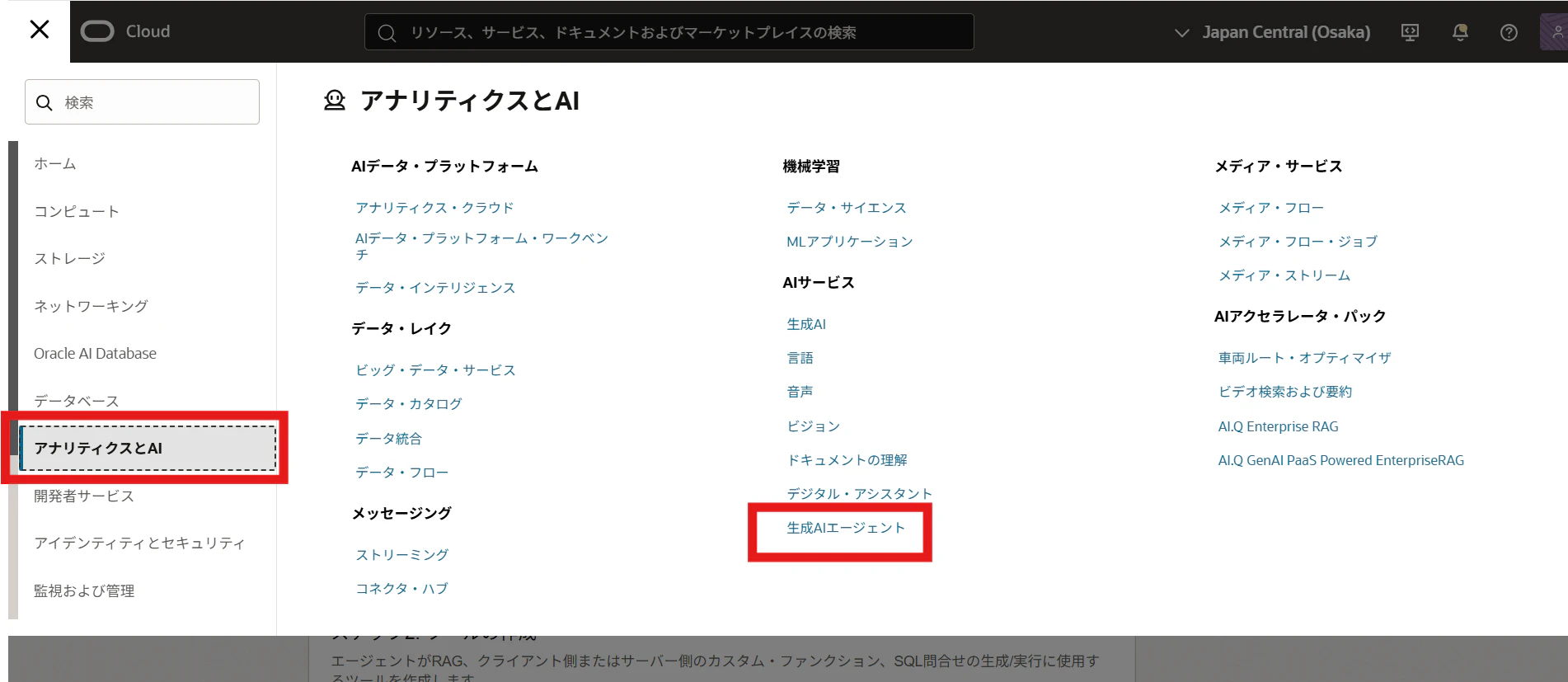Open the データ・インテリジェンス link
Viewport: 1568px width, 682px height.
coord(435,288)
